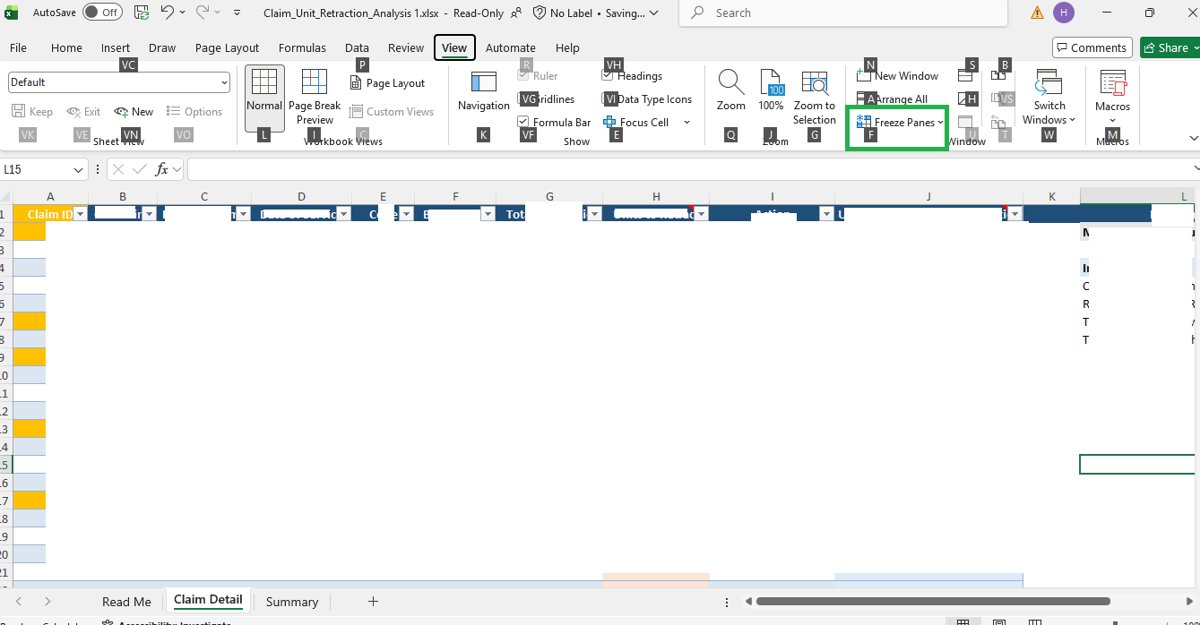
Task: Toggle the Formula Bar checkbox
Action: coord(524,122)
